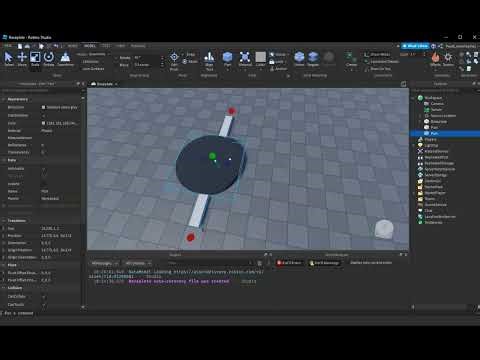This screenshot has height=360, width=480.
Task: Toggle the CanCollide property checkbox
Action: [x=43, y=297]
